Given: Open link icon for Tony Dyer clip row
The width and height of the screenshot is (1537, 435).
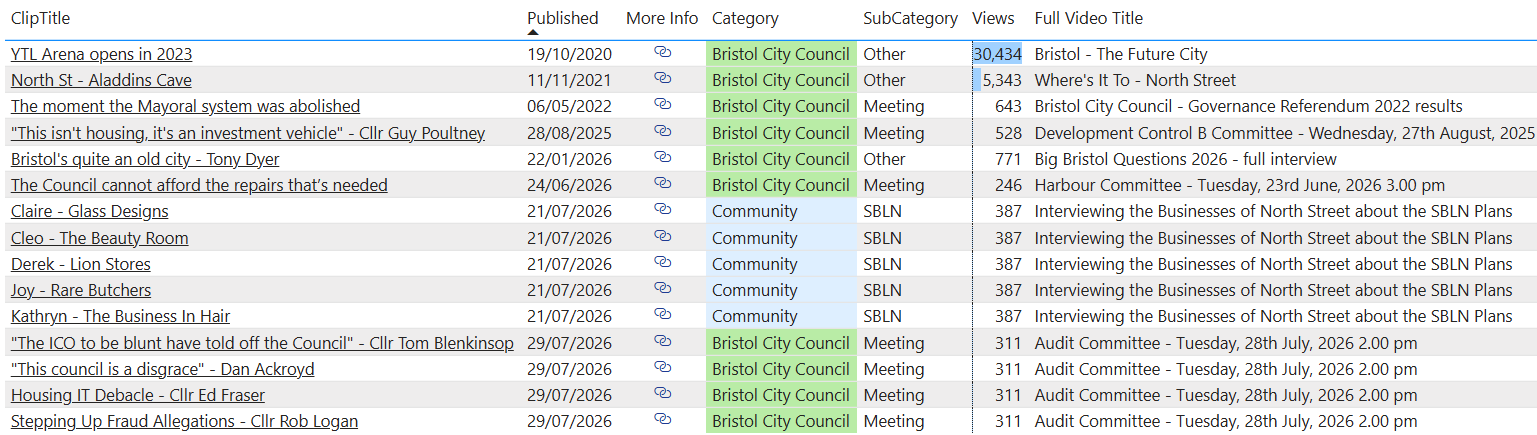Looking at the screenshot, I should [662, 157].
